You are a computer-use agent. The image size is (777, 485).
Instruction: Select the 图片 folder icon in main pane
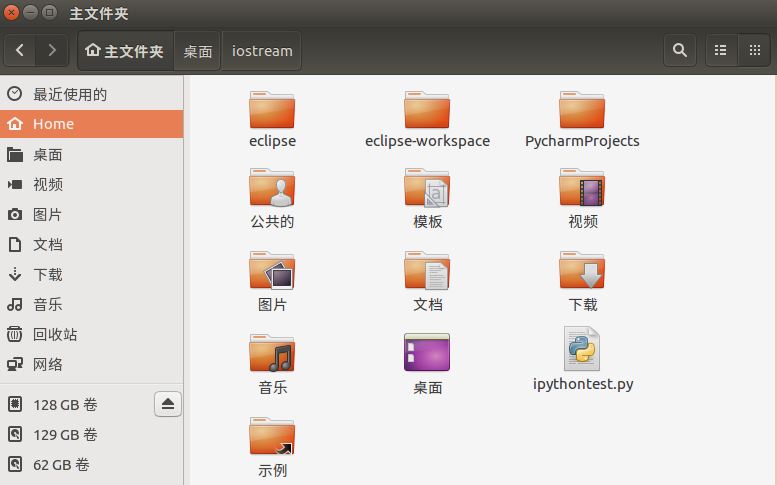tap(272, 270)
